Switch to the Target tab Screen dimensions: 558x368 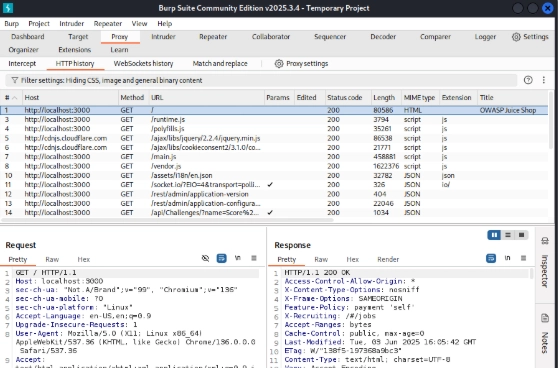78,37
